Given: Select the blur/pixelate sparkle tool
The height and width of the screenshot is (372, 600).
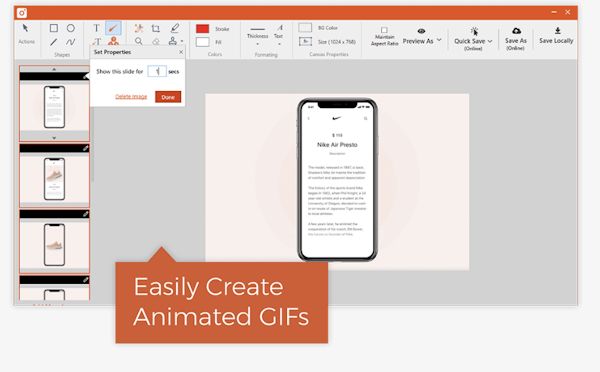Looking at the screenshot, I should [x=139, y=28].
